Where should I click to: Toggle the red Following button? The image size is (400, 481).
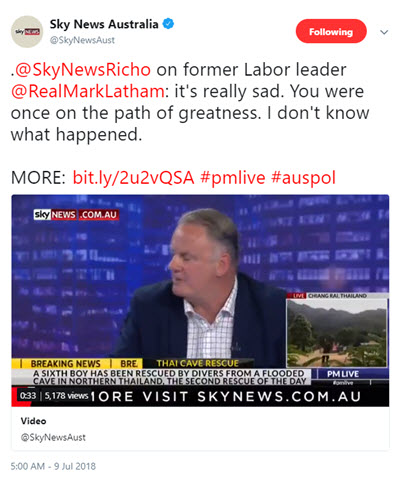[x=331, y=31]
